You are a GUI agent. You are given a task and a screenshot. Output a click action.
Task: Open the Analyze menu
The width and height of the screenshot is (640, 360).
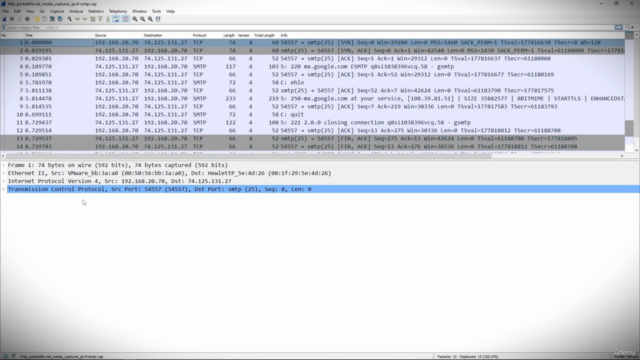76,11
